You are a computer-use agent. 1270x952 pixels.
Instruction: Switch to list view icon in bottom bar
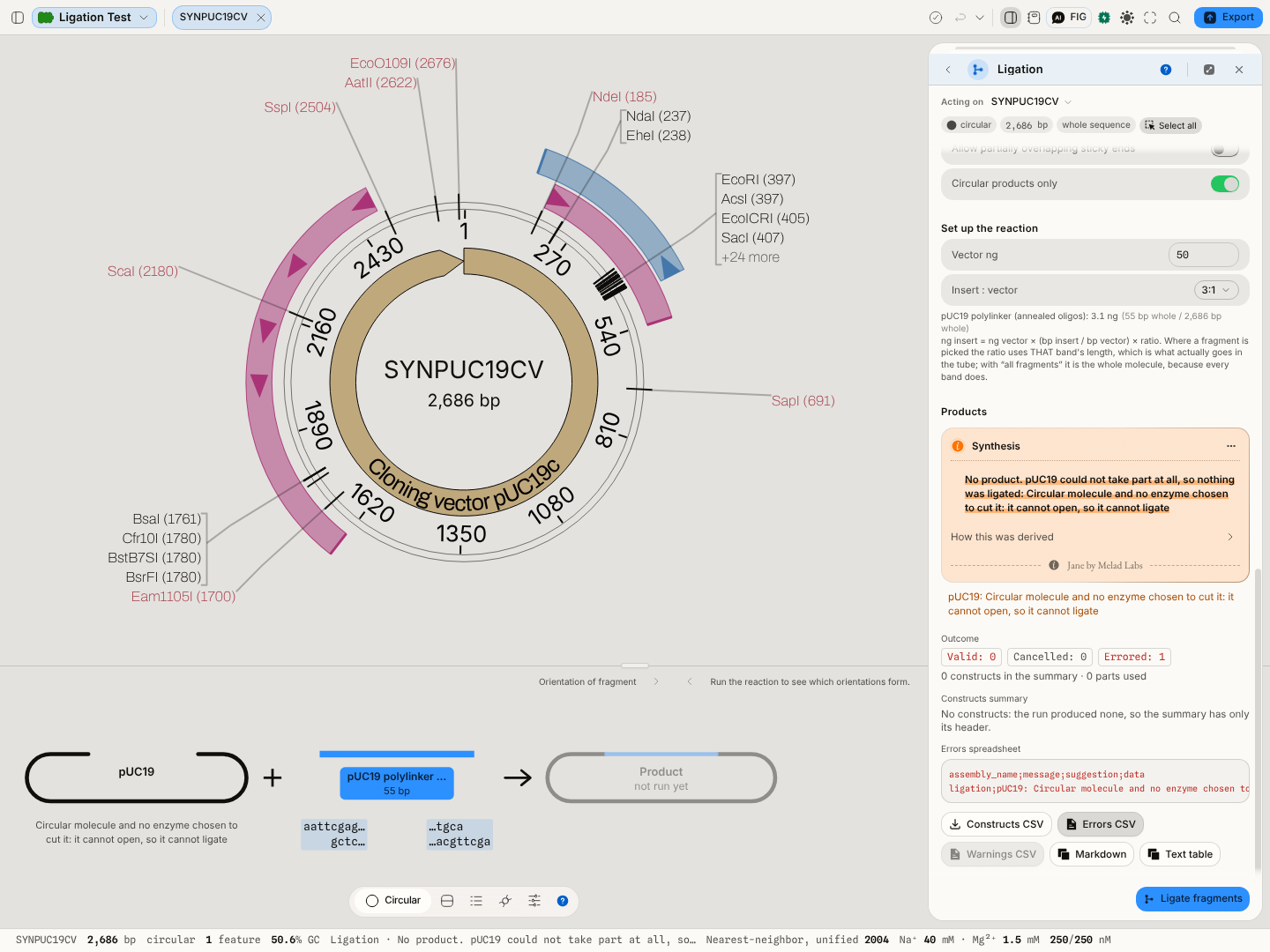point(476,901)
